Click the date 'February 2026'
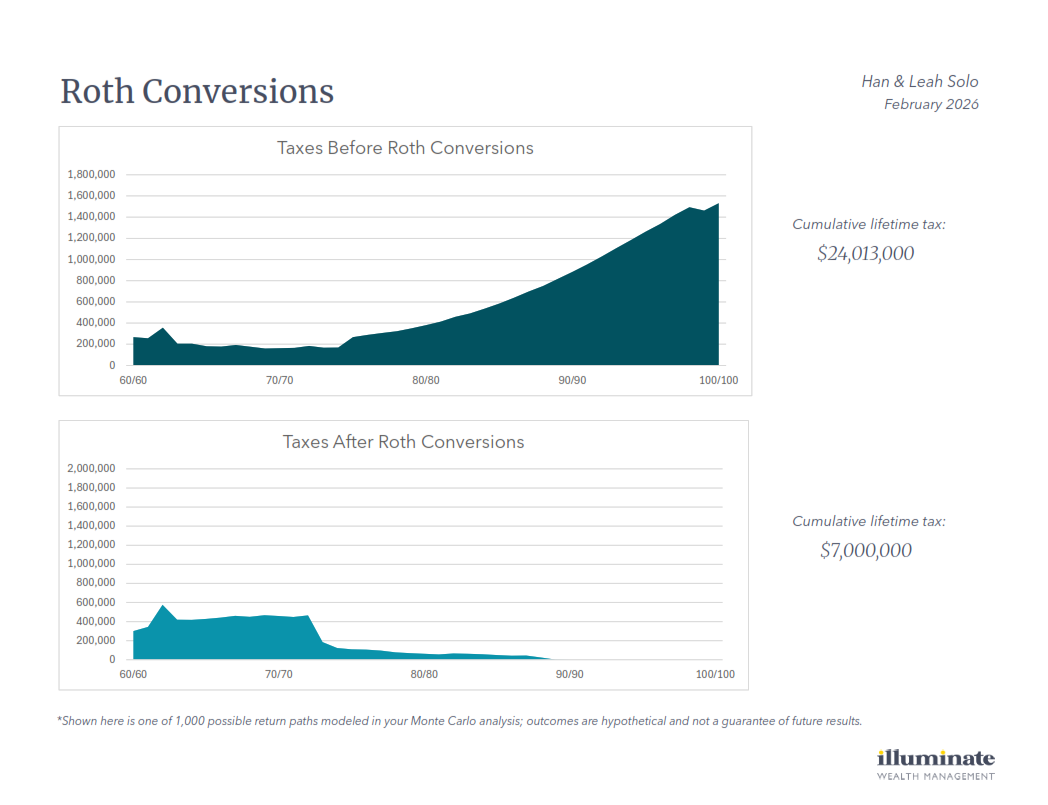The image size is (1048, 805). (931, 104)
